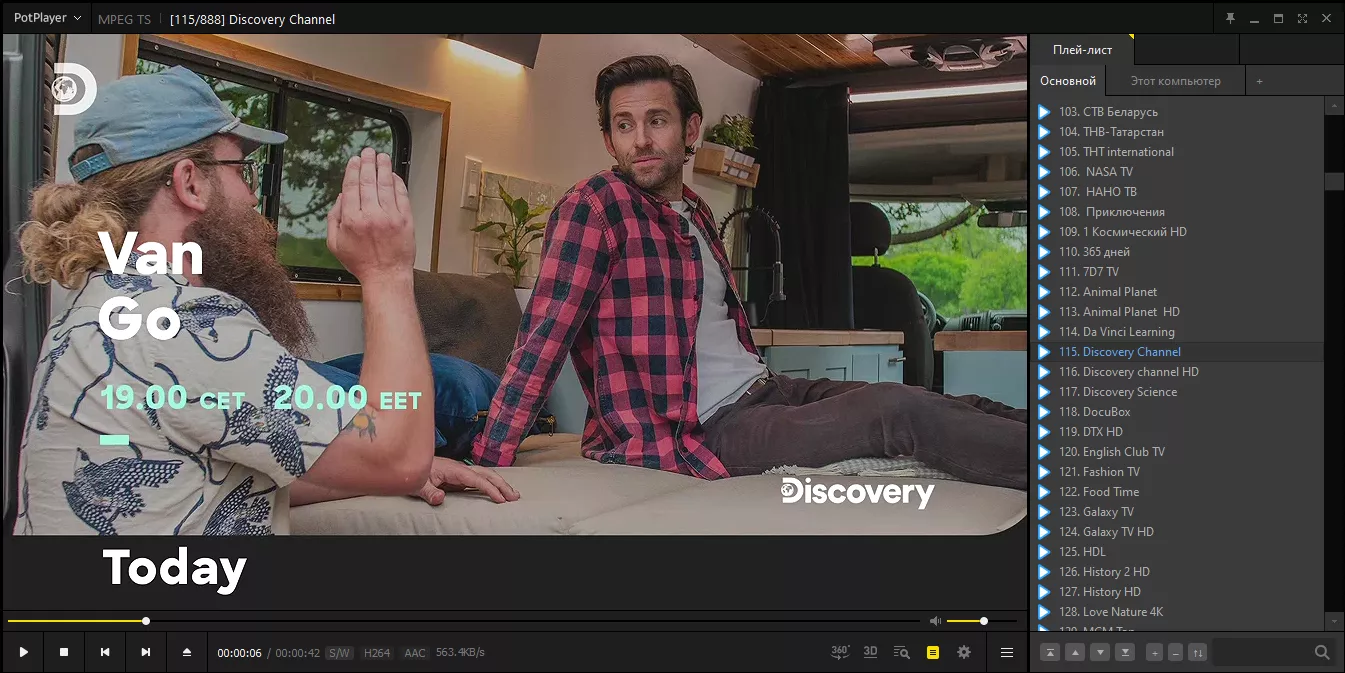Mute audio with the speaker icon

pyautogui.click(x=935, y=621)
